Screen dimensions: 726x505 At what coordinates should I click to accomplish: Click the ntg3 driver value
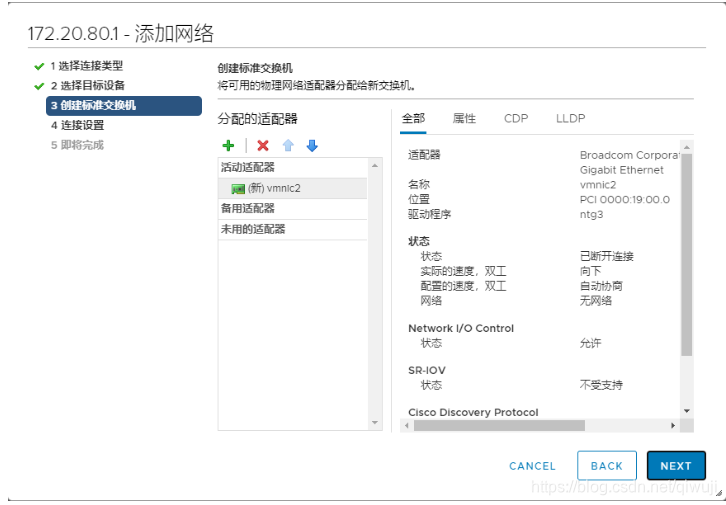[x=591, y=215]
